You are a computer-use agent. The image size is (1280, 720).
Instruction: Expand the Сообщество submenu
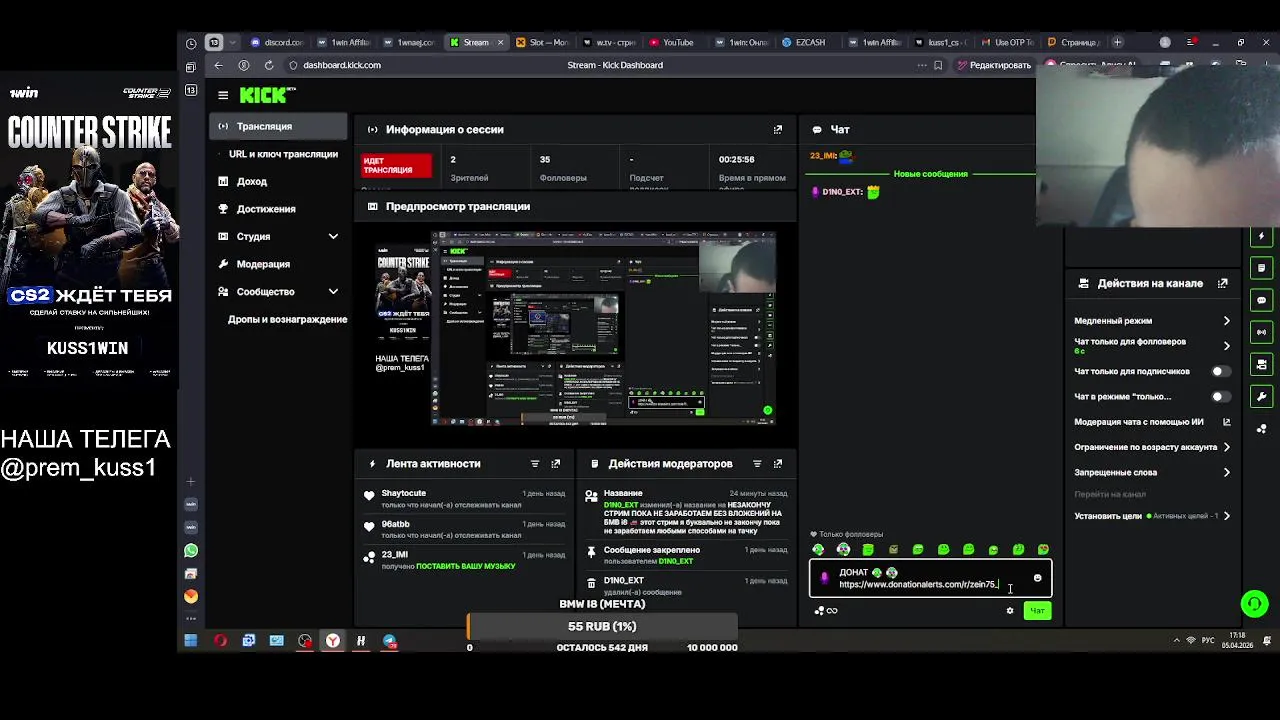tap(333, 292)
